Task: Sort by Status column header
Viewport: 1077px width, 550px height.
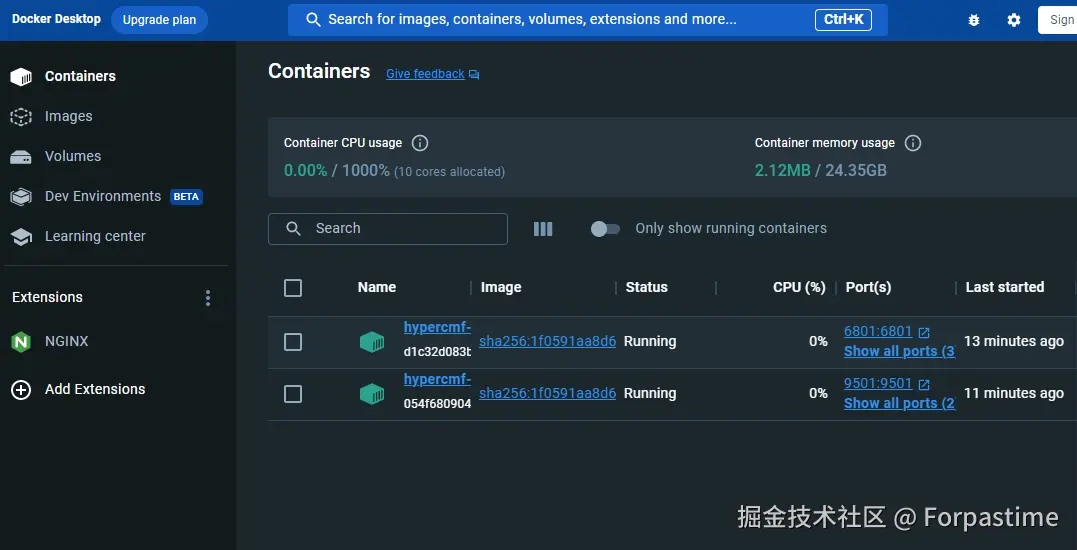Action: [646, 288]
